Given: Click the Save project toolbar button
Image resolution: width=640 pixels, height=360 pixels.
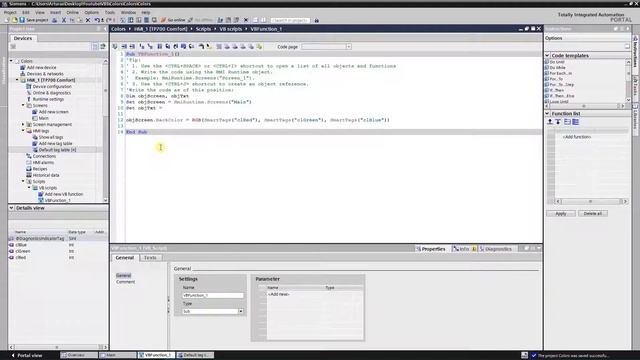Looking at the screenshot, I should pos(34,20).
